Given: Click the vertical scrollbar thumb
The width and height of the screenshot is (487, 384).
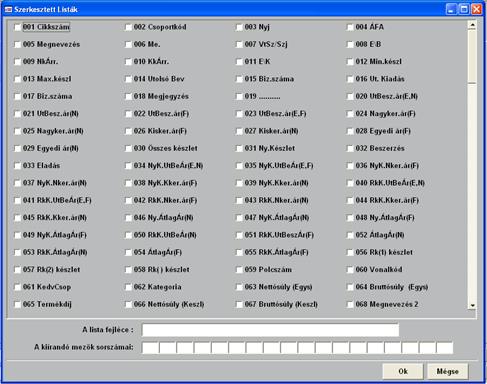Looking at the screenshot, I should pos(472,56).
